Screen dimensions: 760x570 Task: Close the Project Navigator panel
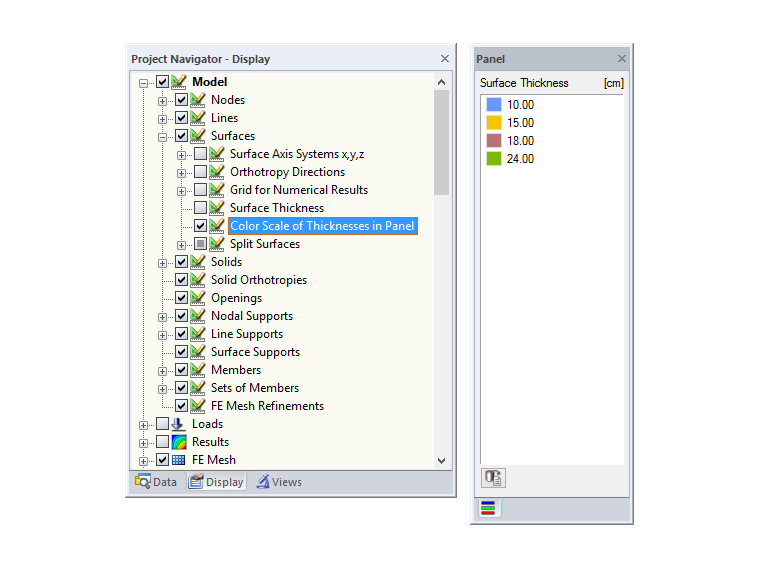click(444, 59)
